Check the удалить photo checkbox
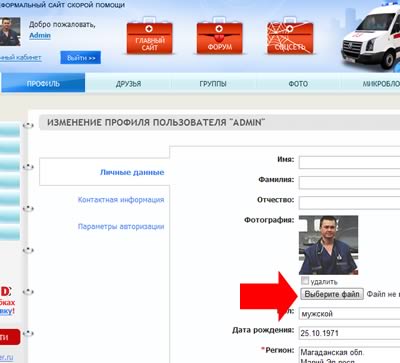This screenshot has width=400, height=363. point(305,280)
